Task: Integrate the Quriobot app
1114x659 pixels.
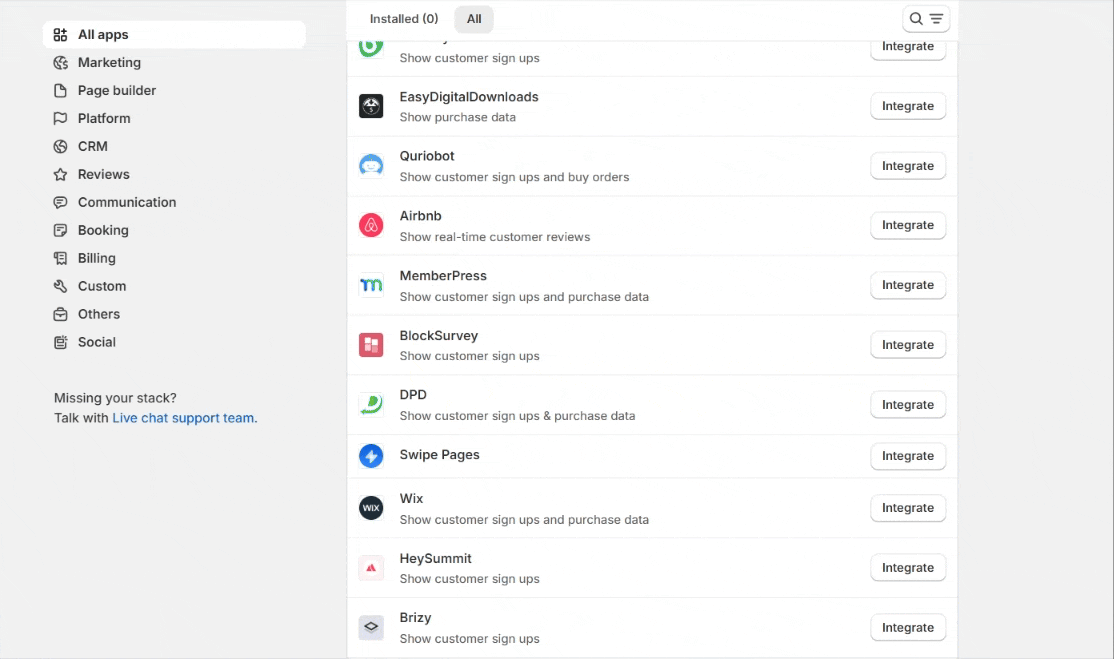Action: click(908, 165)
